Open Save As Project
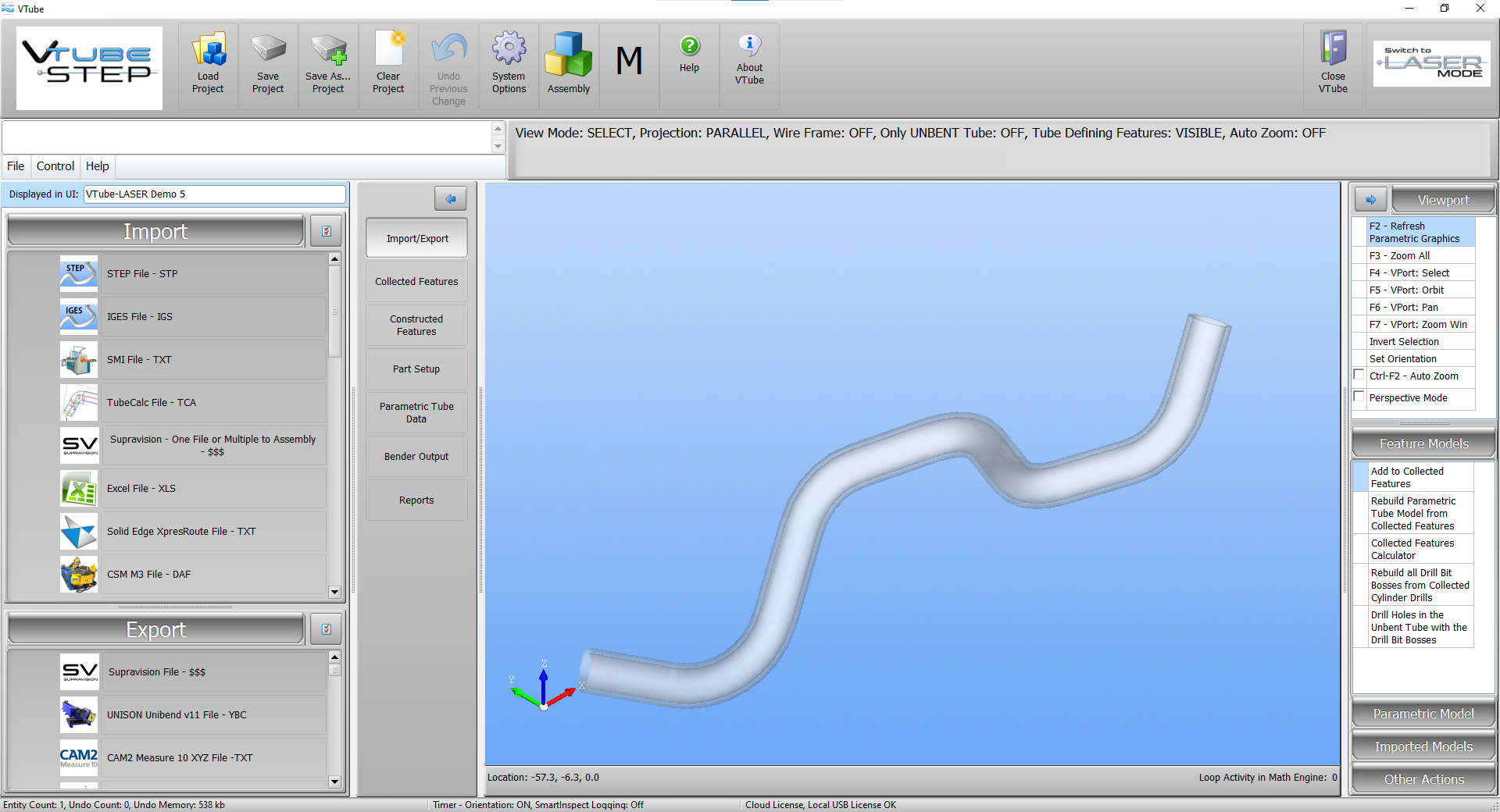The height and width of the screenshot is (812, 1500). [328, 52]
